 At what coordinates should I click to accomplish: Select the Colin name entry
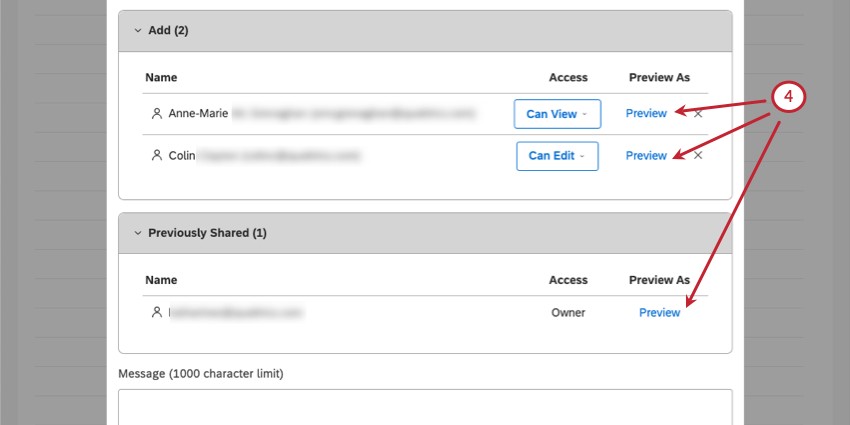pyautogui.click(x=181, y=155)
